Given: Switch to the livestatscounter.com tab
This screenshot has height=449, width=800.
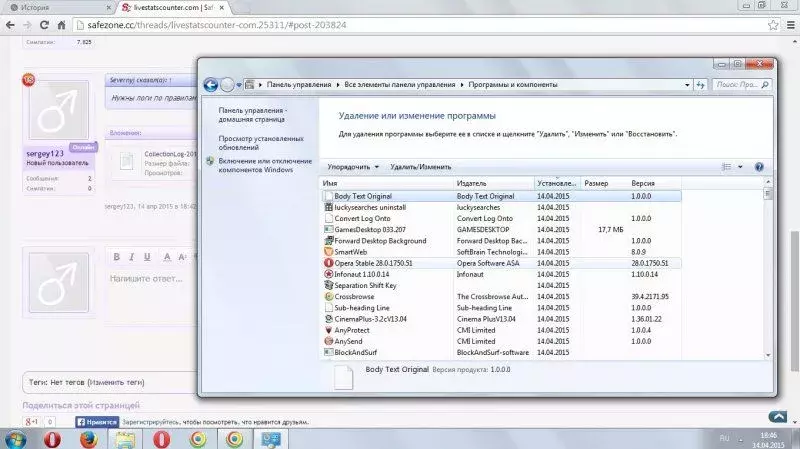Looking at the screenshot, I should click(x=173, y=8).
